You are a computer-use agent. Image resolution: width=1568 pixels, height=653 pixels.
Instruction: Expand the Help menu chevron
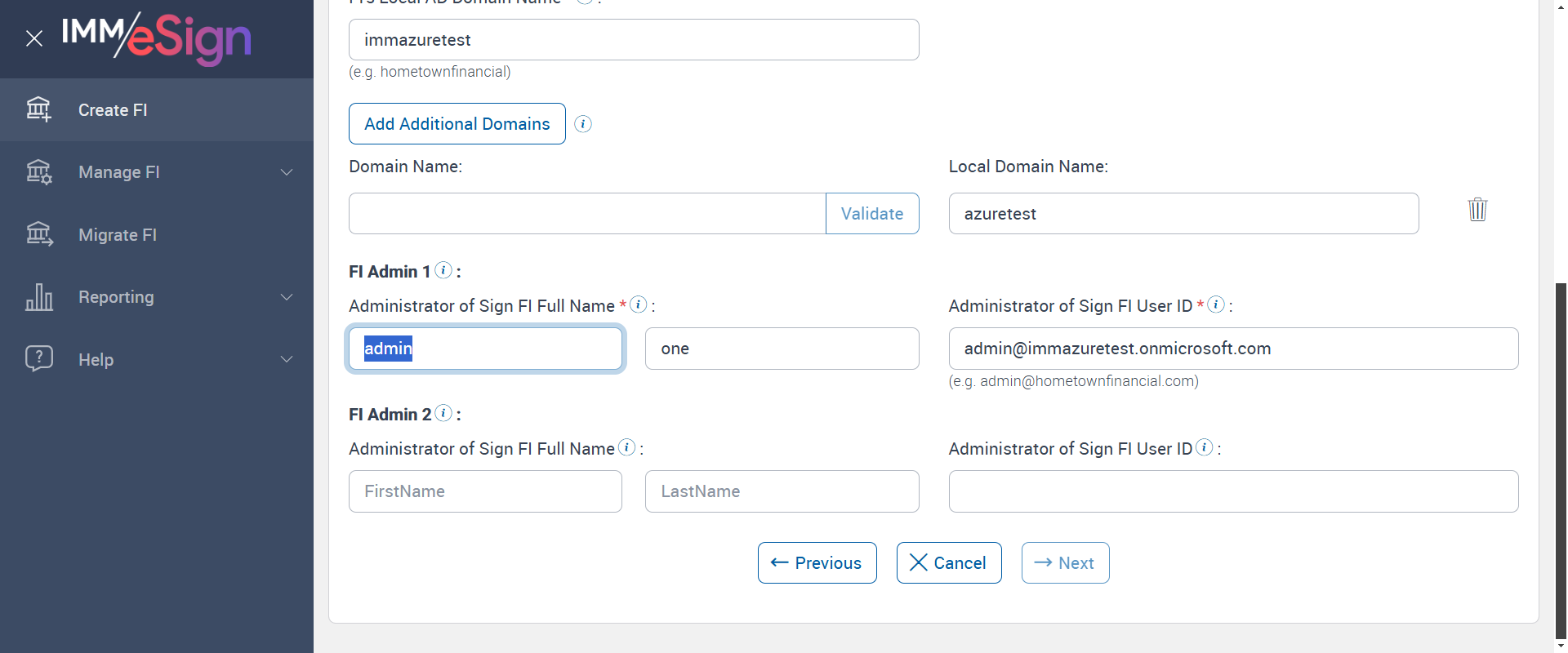[287, 359]
